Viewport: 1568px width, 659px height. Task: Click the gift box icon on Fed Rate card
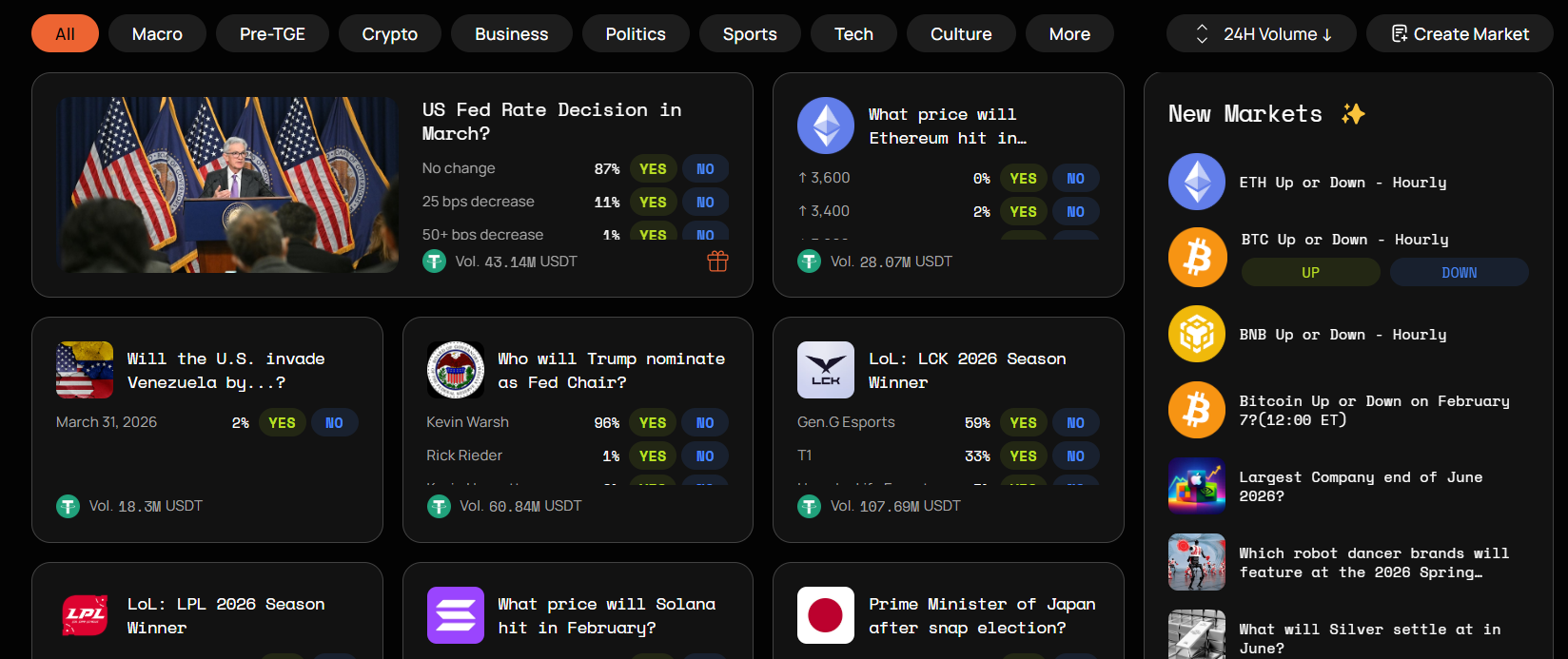point(717,262)
